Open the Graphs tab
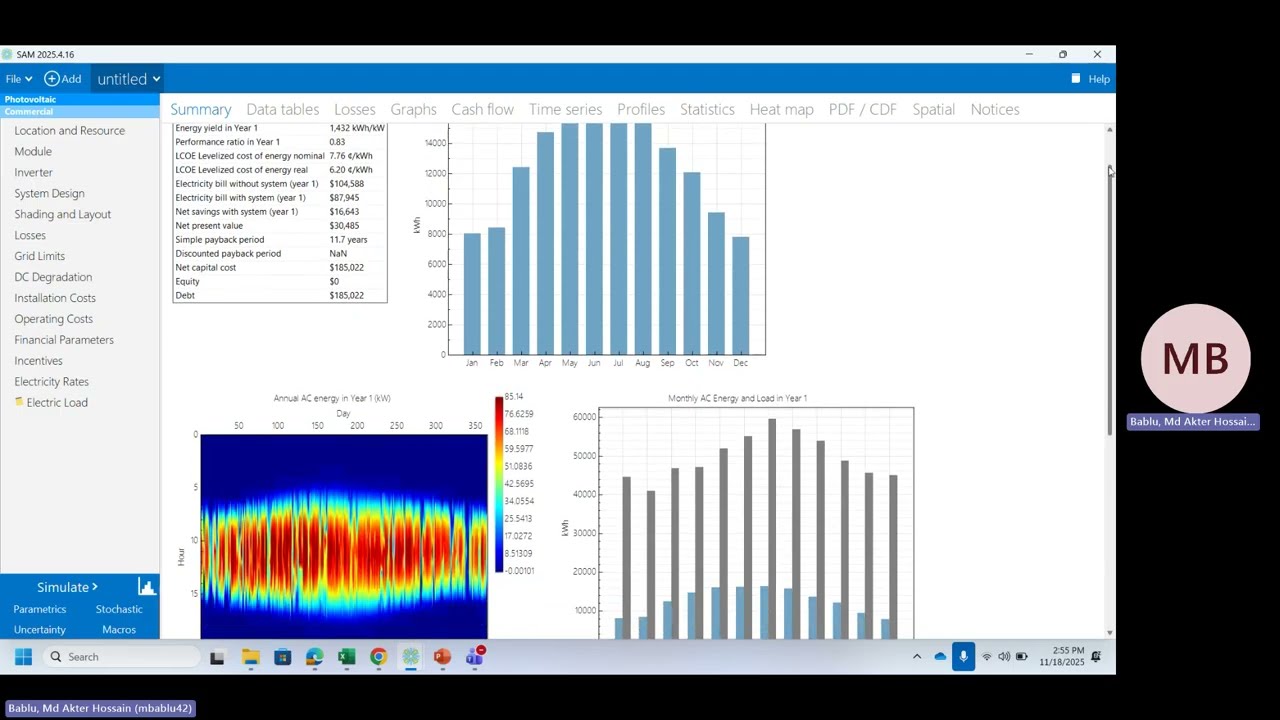Viewport: 1280px width, 720px height. [x=413, y=109]
